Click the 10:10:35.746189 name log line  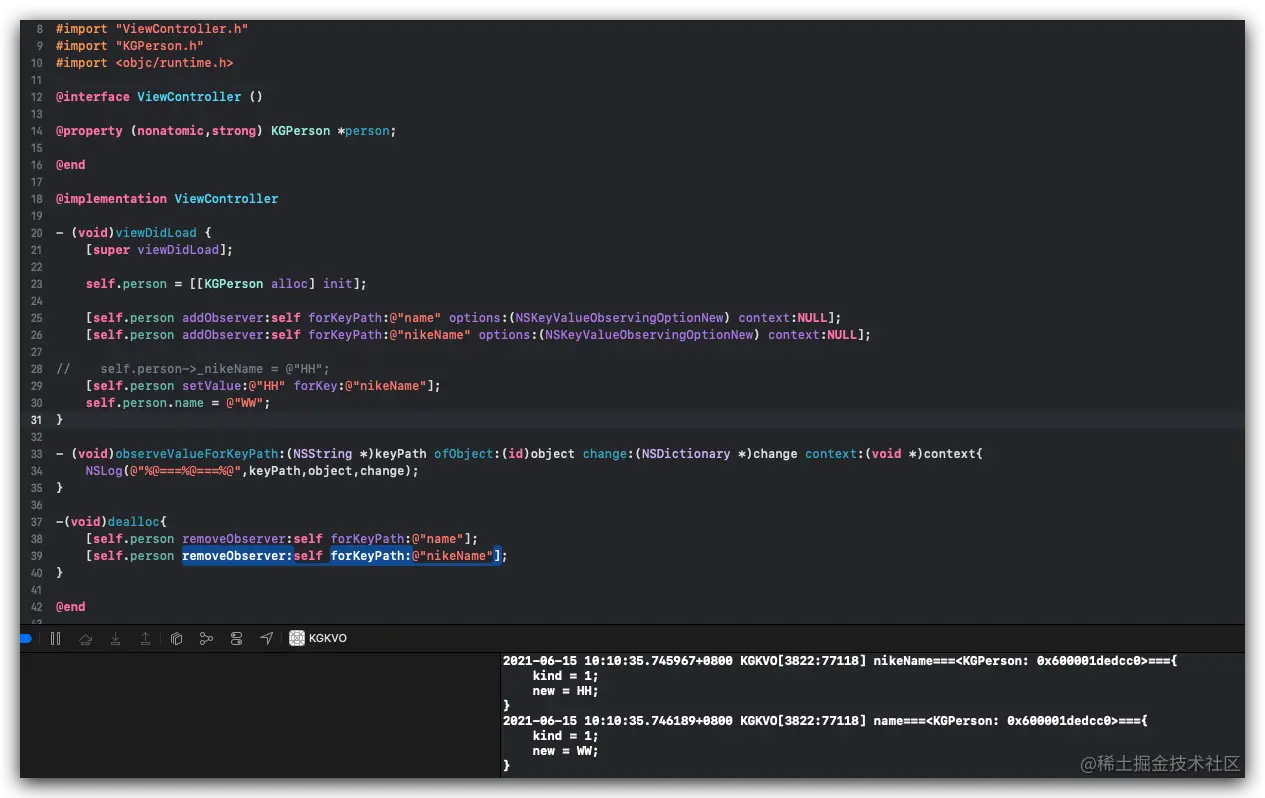click(825, 721)
